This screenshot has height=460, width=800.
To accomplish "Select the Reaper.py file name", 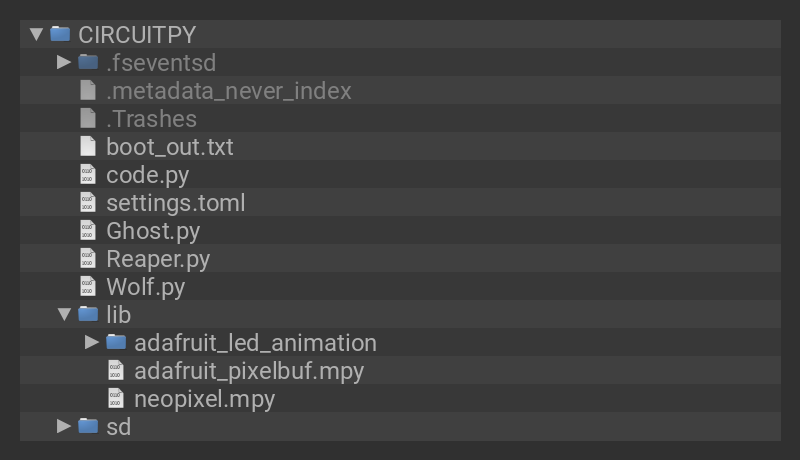I will click(x=158, y=259).
